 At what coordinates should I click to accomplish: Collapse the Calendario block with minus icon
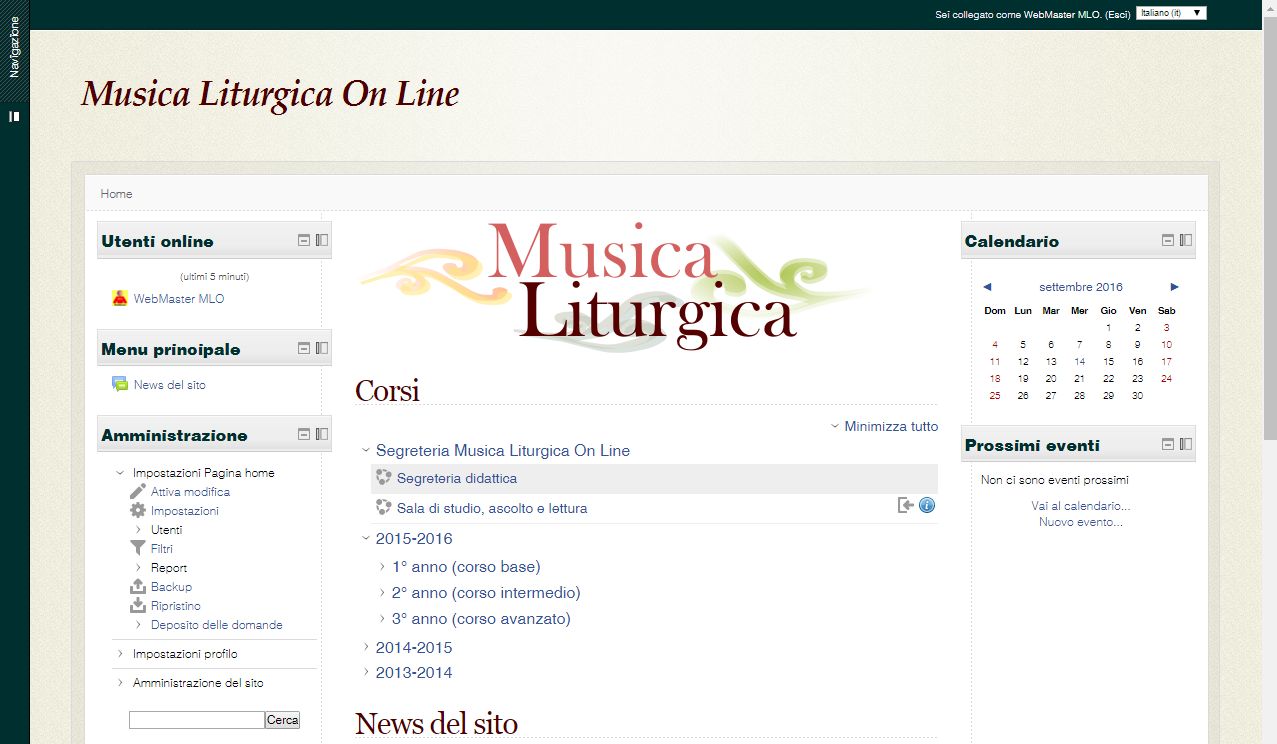click(1167, 240)
